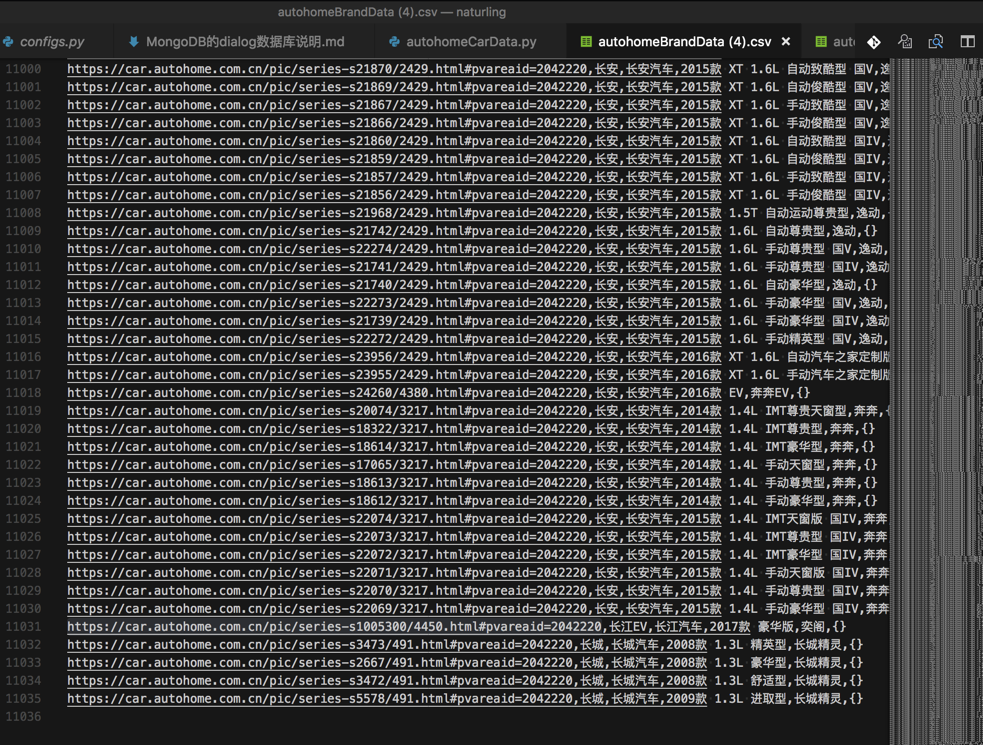Screen dimensions: 983x745
Task: Click the text '1.4L IMT尊贵型,奔奔,{}' on line 11020
Action: point(801,429)
